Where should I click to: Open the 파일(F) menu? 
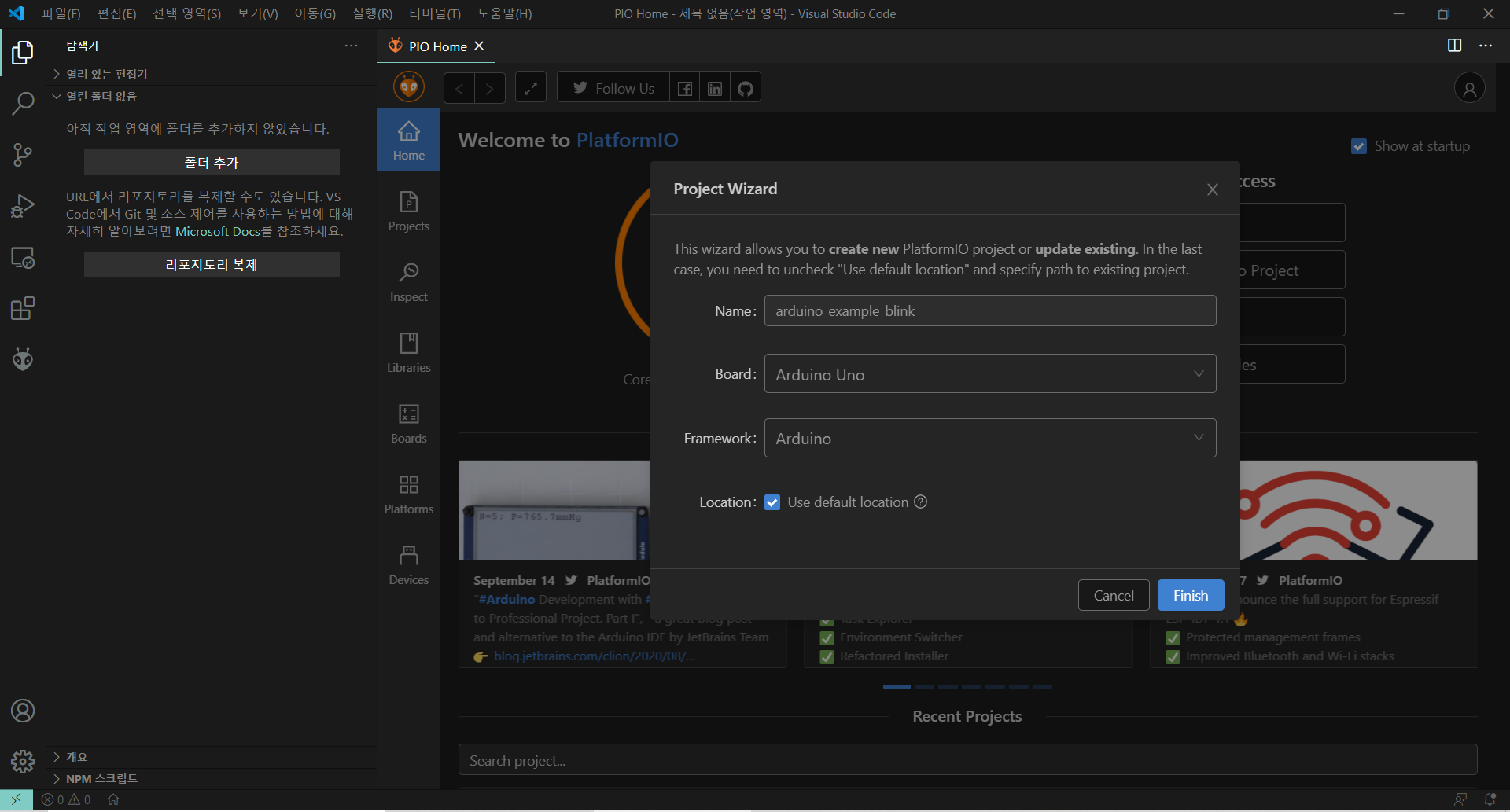[x=61, y=13]
